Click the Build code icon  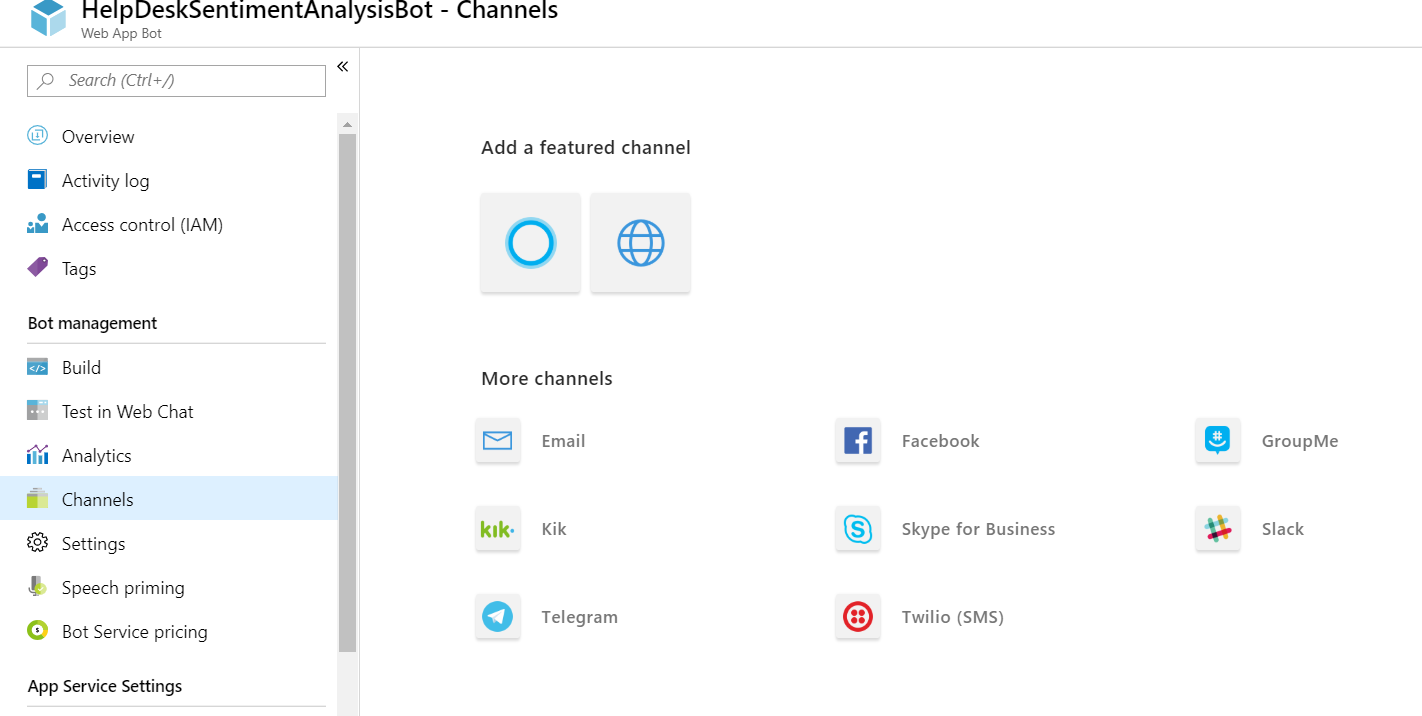[x=38, y=367]
